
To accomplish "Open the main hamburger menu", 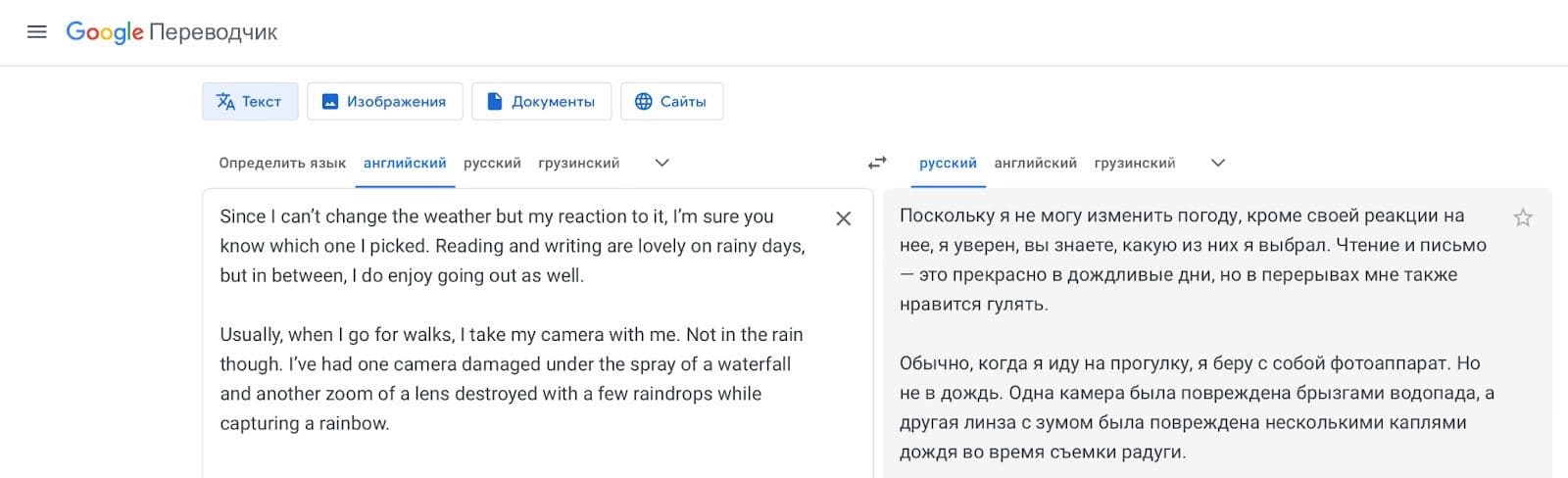I will pyautogui.click(x=37, y=32).
